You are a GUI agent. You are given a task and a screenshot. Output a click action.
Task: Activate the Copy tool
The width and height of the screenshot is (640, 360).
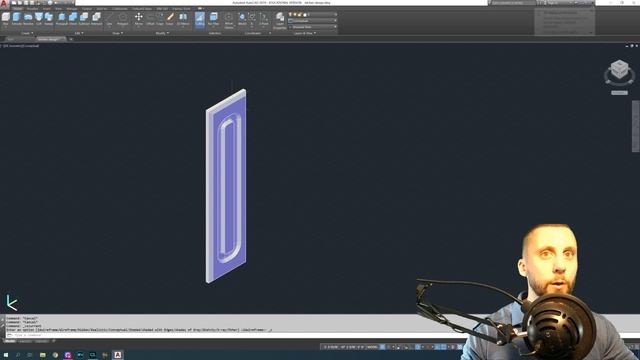[x=160, y=18]
